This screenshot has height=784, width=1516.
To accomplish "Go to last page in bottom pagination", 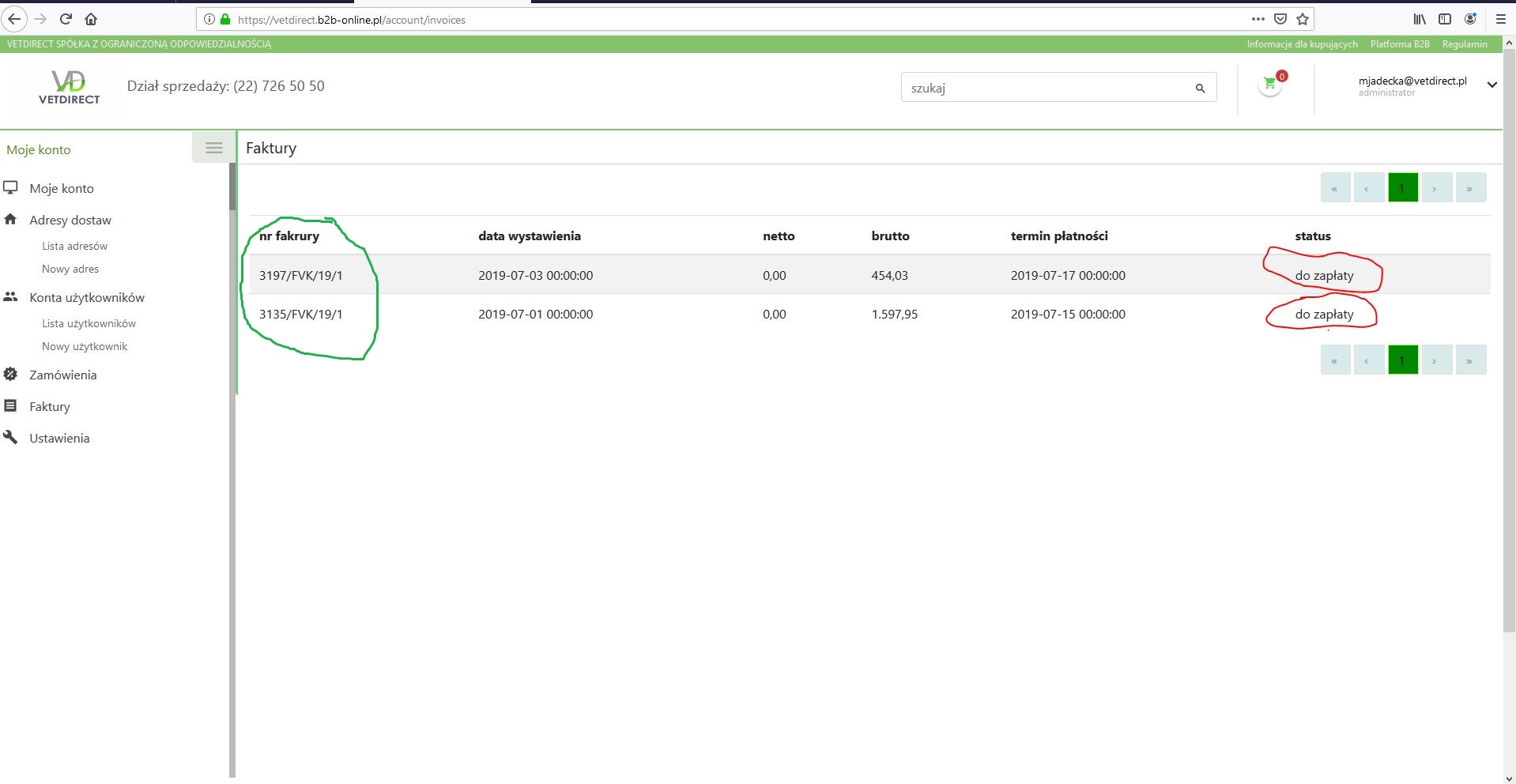I will click(x=1469, y=360).
